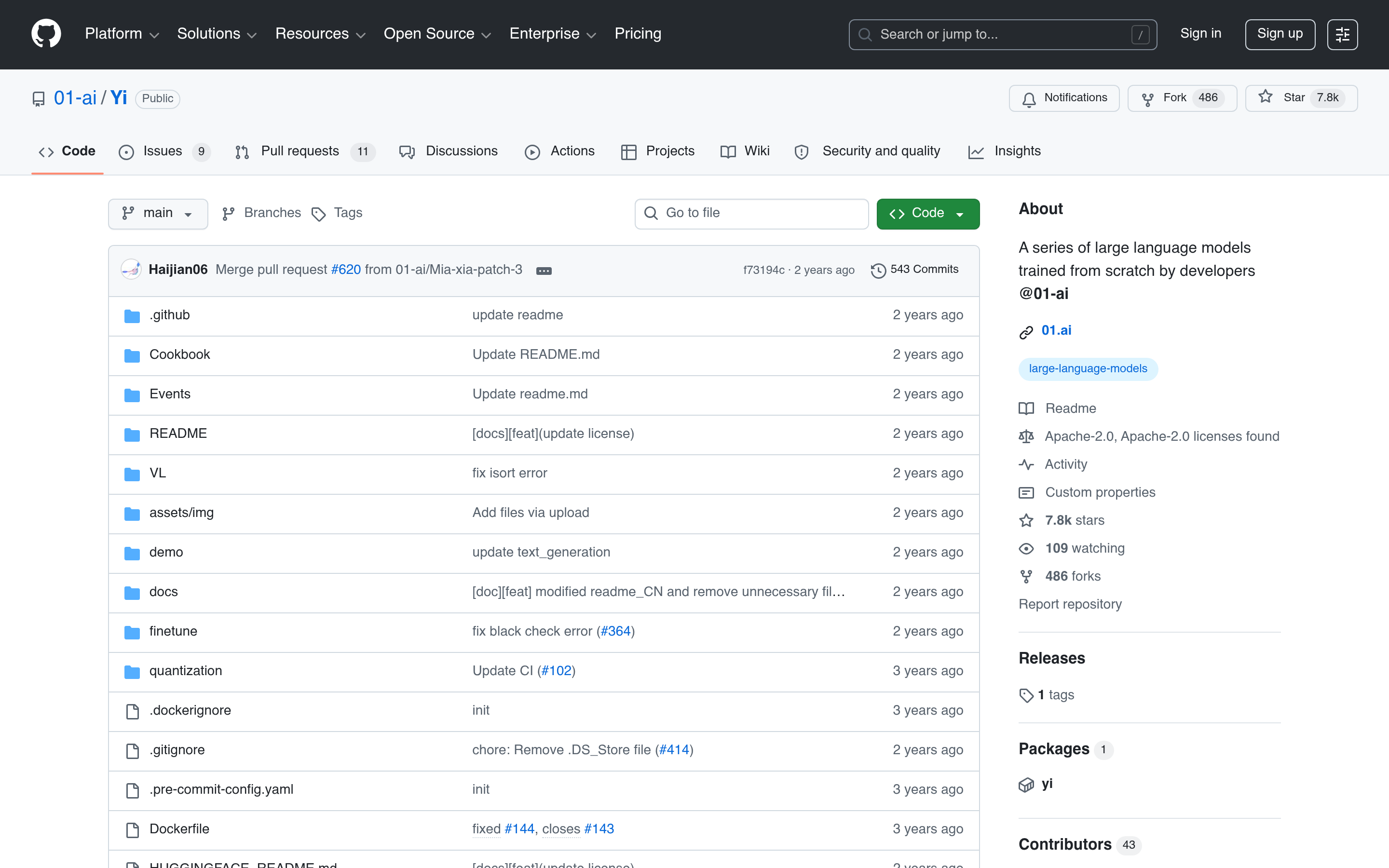Open the Branches link
The width and height of the screenshot is (1389, 868).
[x=262, y=214]
